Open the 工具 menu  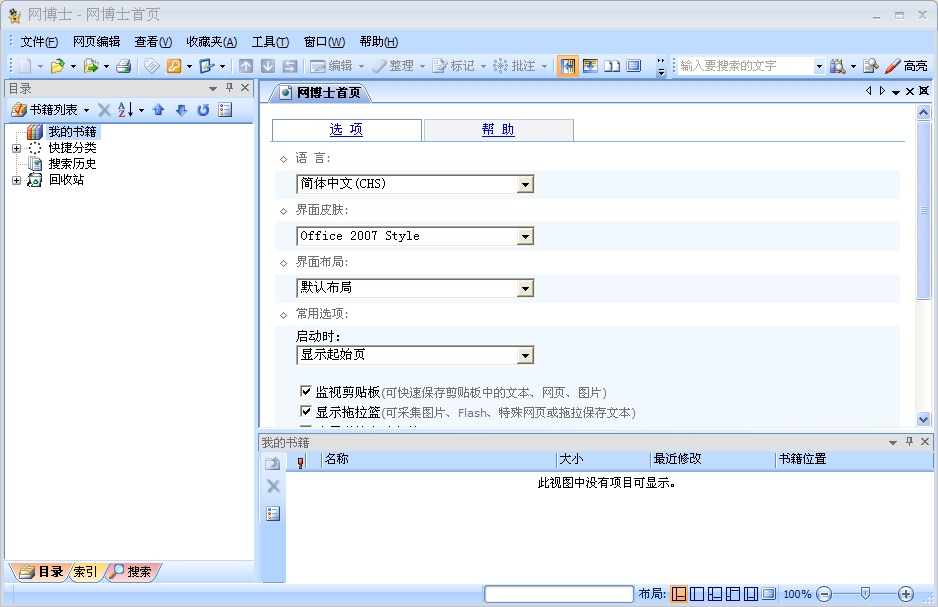[270, 42]
